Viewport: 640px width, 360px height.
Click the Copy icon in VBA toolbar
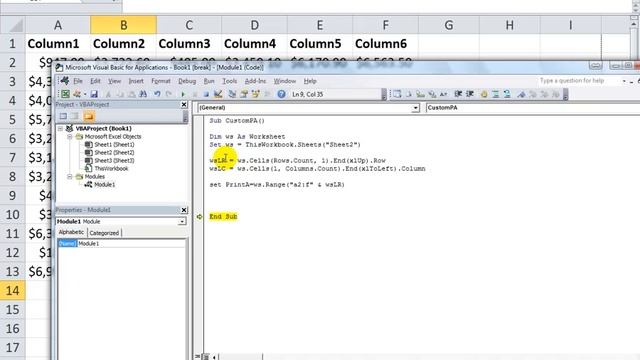[x=120, y=94]
